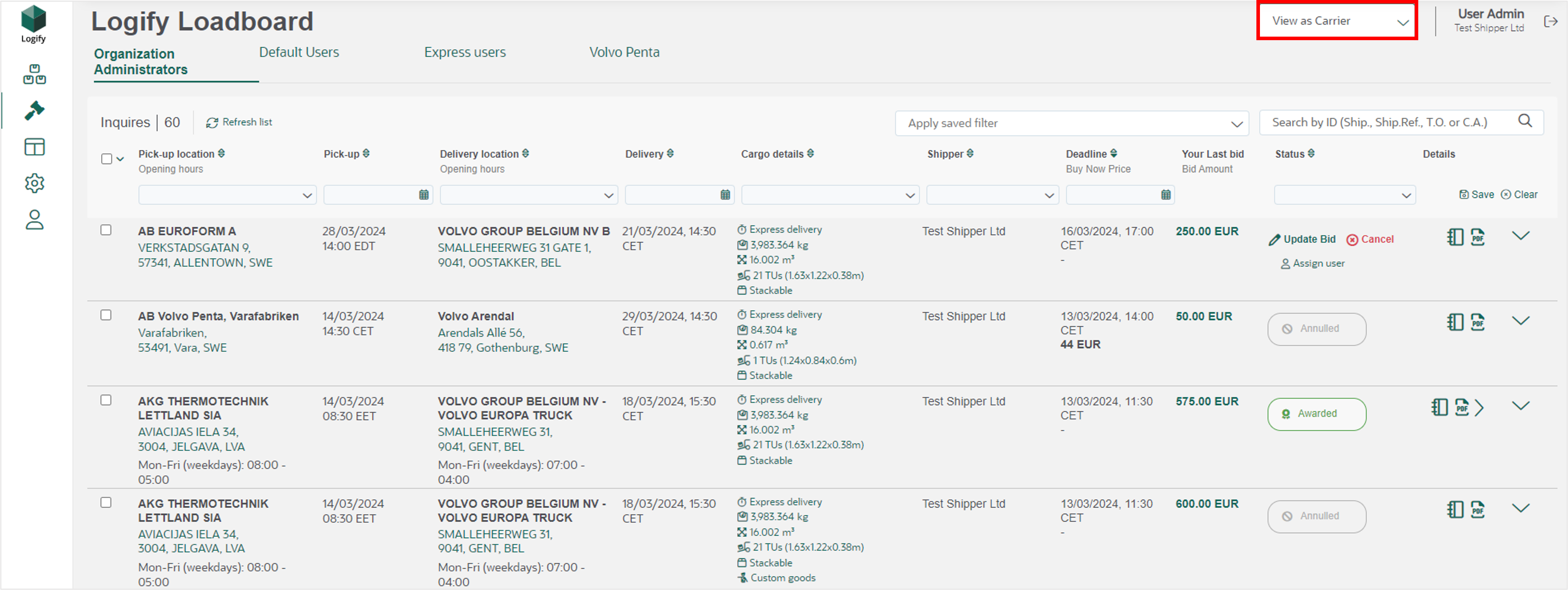Sort by Delivery date column
This screenshot has width=1568, height=590.
click(x=670, y=153)
